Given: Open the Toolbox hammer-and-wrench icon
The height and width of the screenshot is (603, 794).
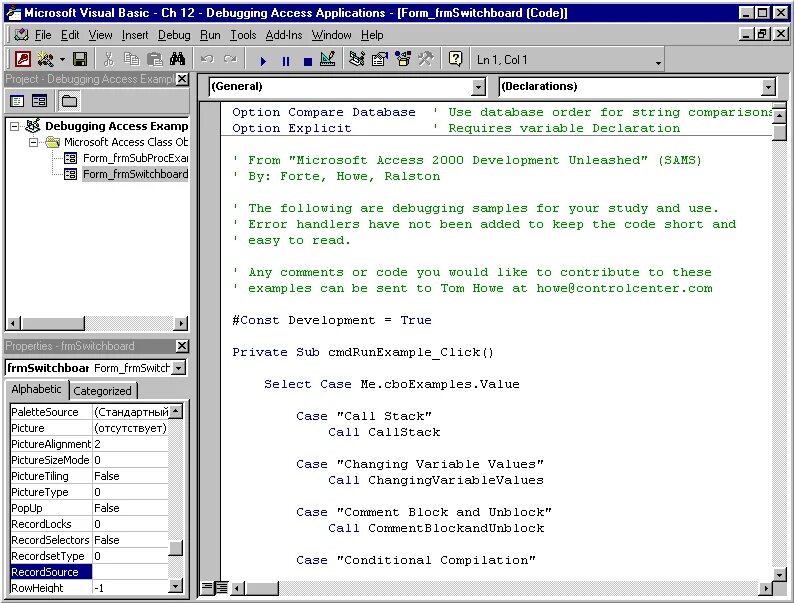Looking at the screenshot, I should click(x=425, y=59).
